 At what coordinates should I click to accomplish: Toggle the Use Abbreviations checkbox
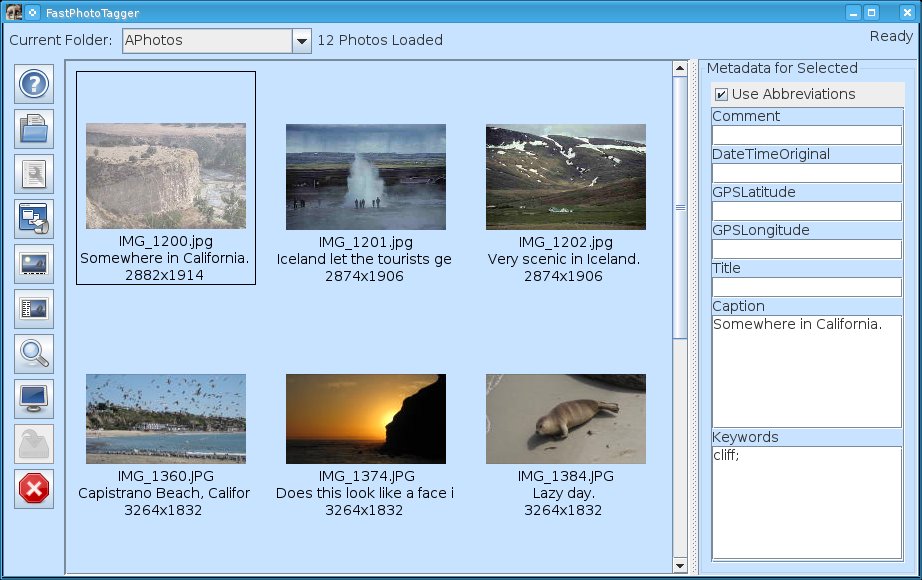pyautogui.click(x=721, y=94)
